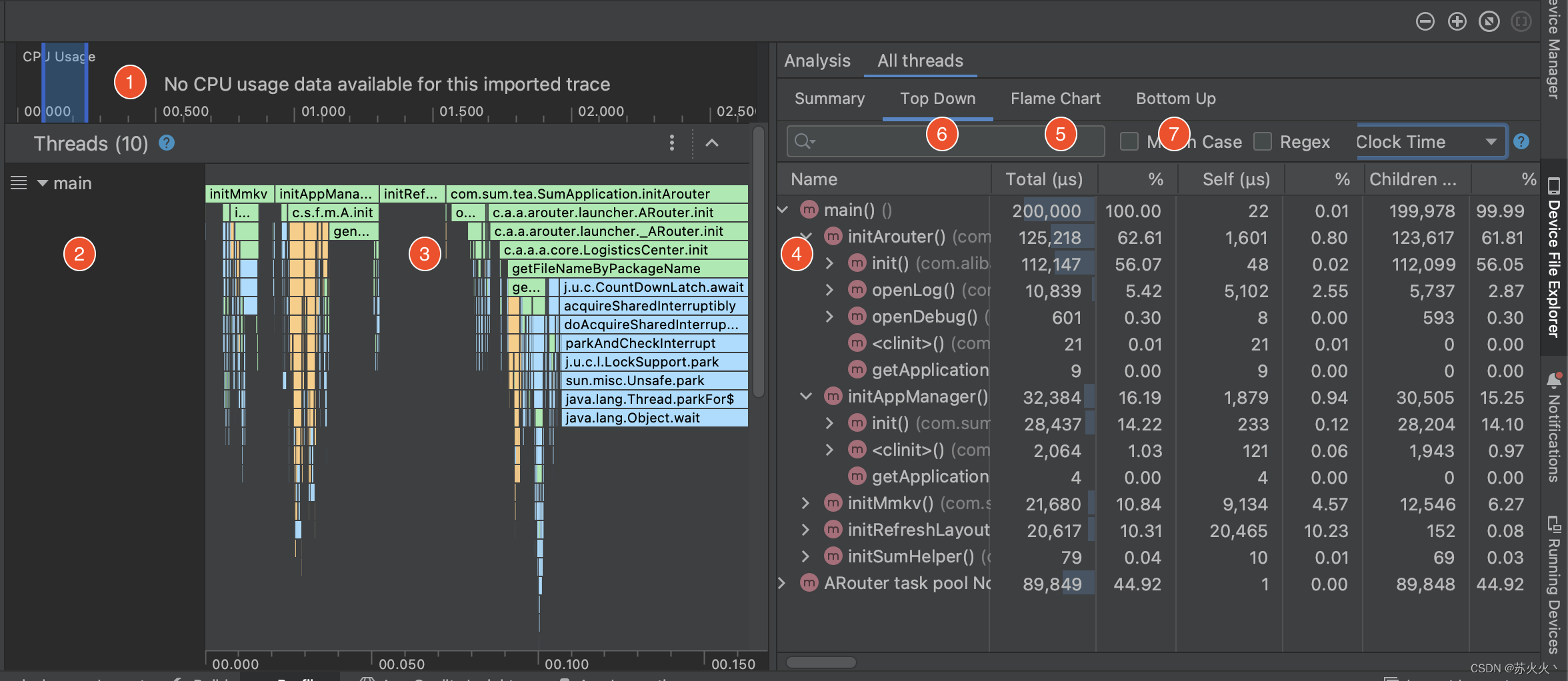This screenshot has height=681, width=1568.
Task: Sort by the Name column header
Action: pos(884,179)
